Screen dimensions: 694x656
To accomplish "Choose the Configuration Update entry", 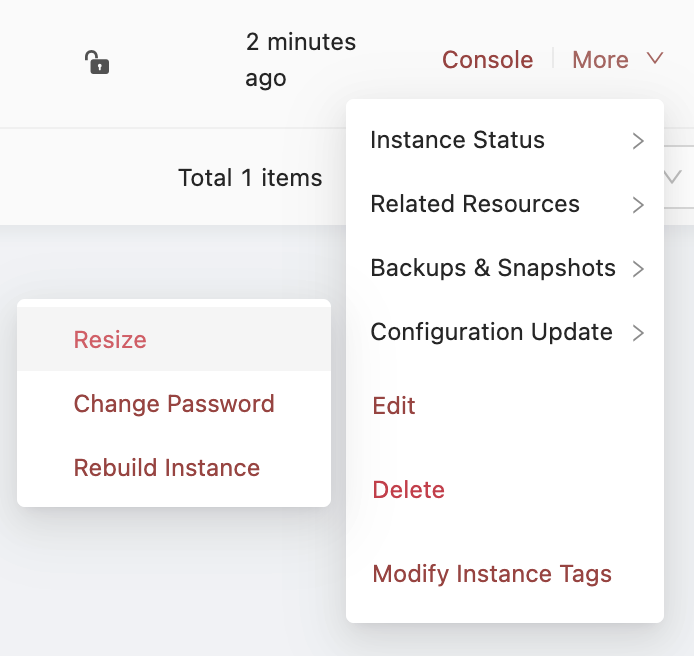I will [x=491, y=332].
